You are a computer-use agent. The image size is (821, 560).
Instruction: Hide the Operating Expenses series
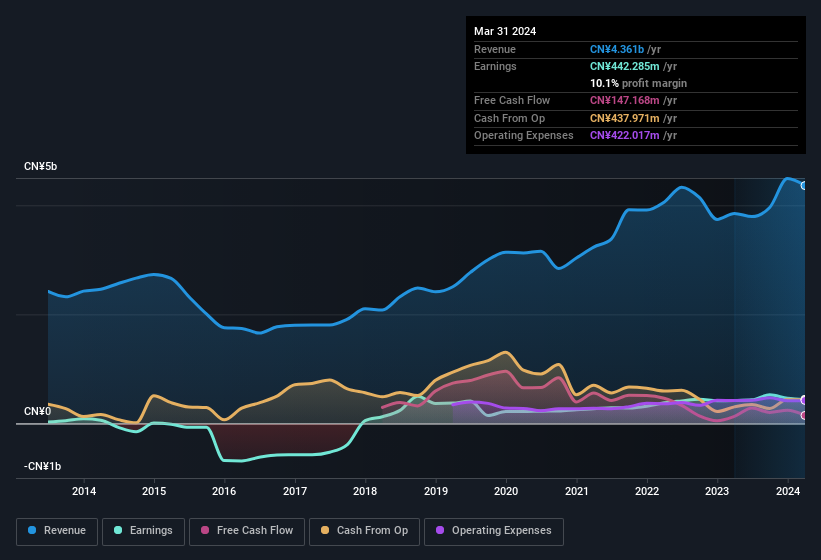coord(493,531)
